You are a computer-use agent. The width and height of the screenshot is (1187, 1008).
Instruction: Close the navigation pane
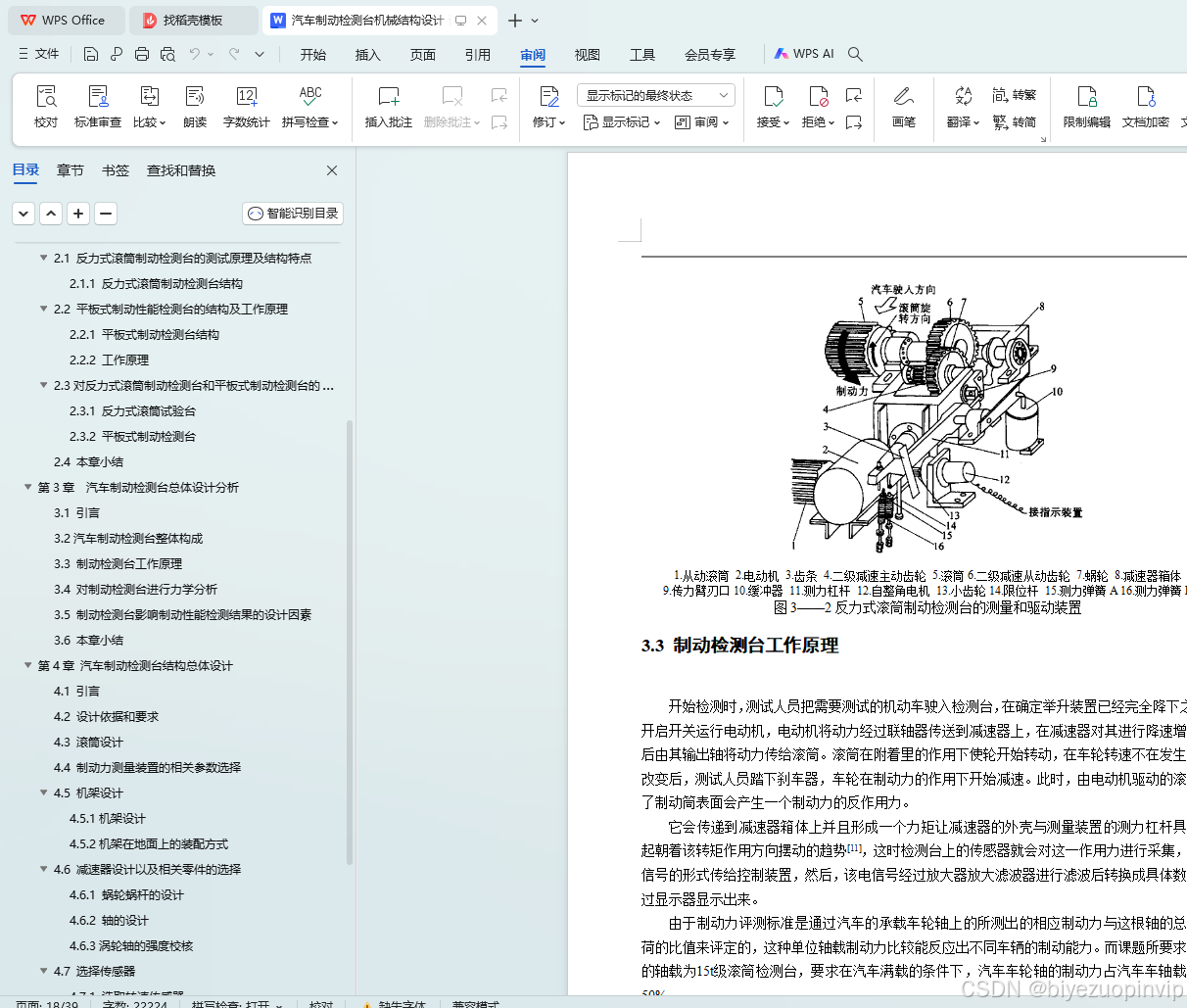point(332,170)
